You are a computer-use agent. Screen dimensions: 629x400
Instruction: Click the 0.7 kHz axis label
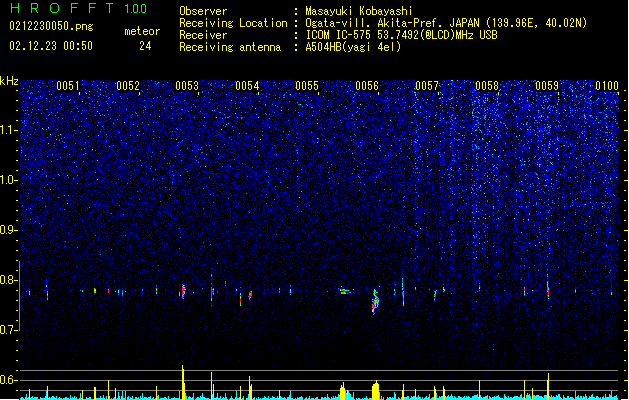(9, 330)
